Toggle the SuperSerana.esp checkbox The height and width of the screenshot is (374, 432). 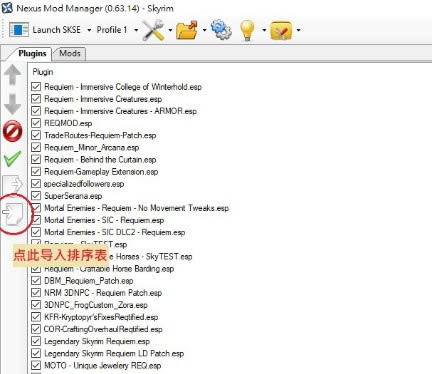click(x=36, y=196)
